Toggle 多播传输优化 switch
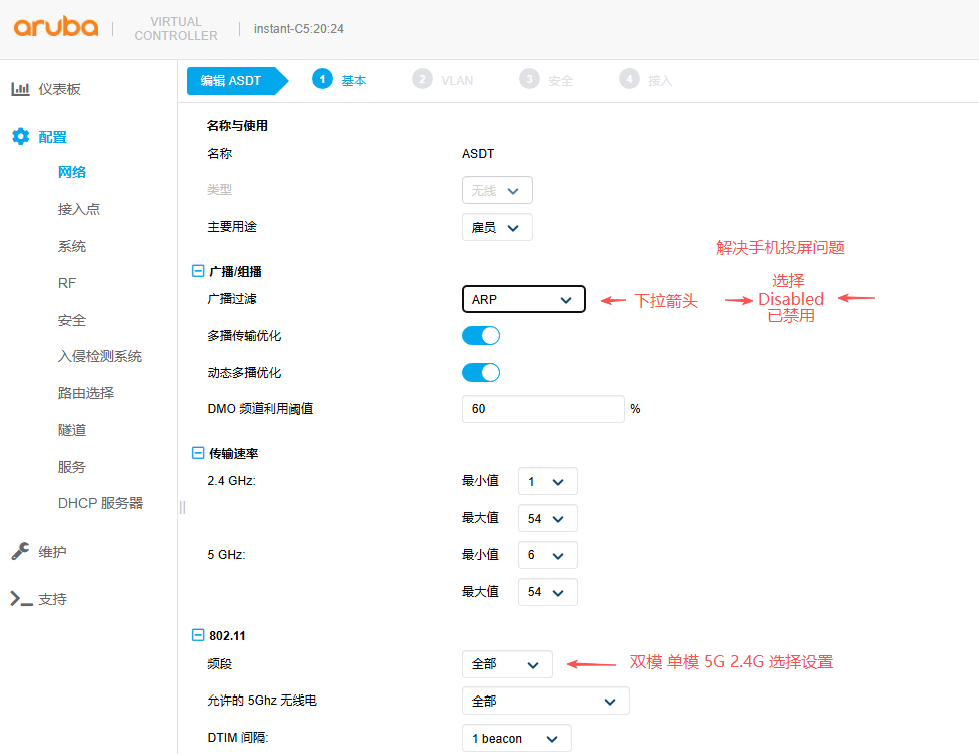This screenshot has height=754, width=979. coord(481,336)
